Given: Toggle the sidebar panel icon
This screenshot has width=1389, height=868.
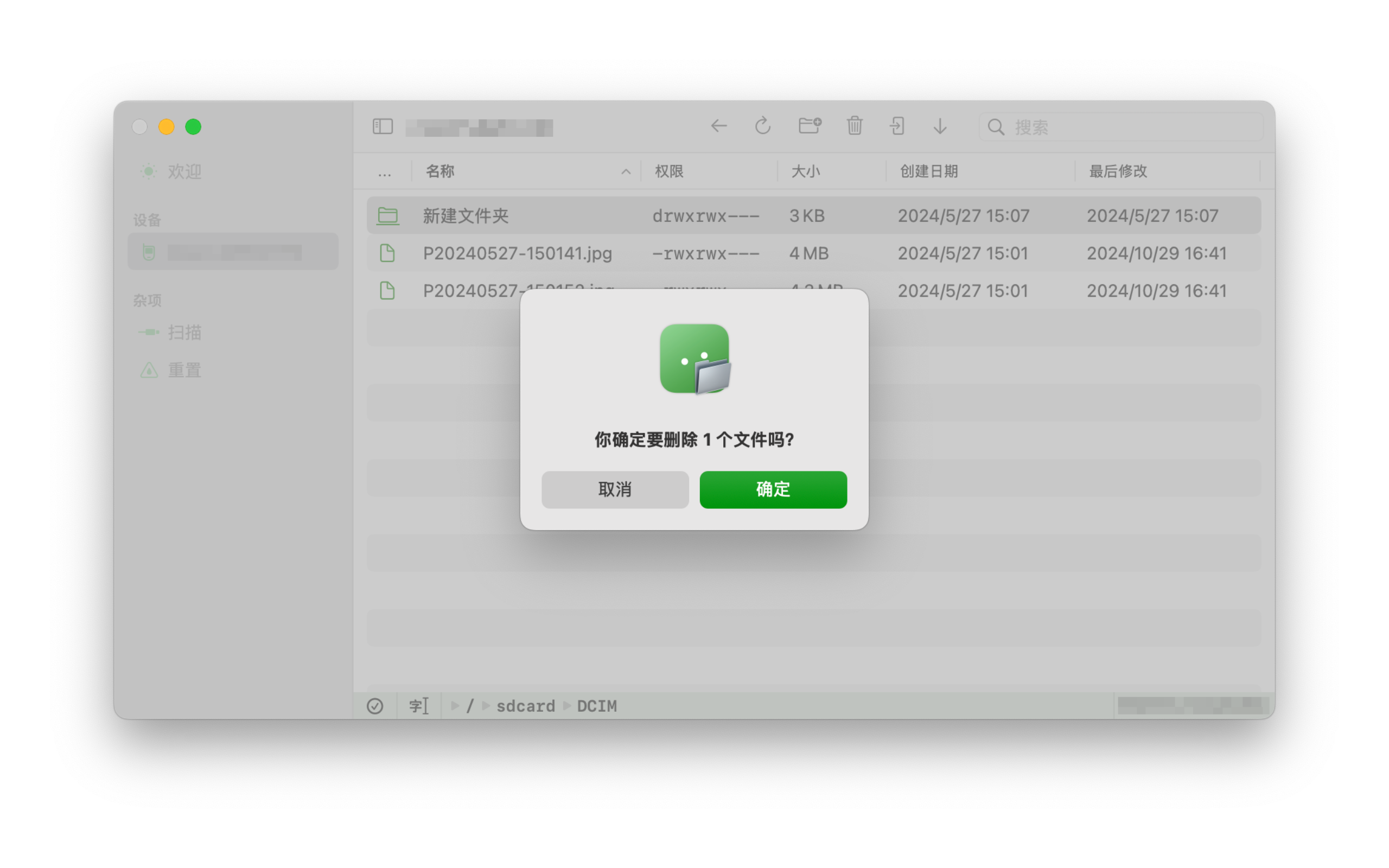Looking at the screenshot, I should point(383,126).
